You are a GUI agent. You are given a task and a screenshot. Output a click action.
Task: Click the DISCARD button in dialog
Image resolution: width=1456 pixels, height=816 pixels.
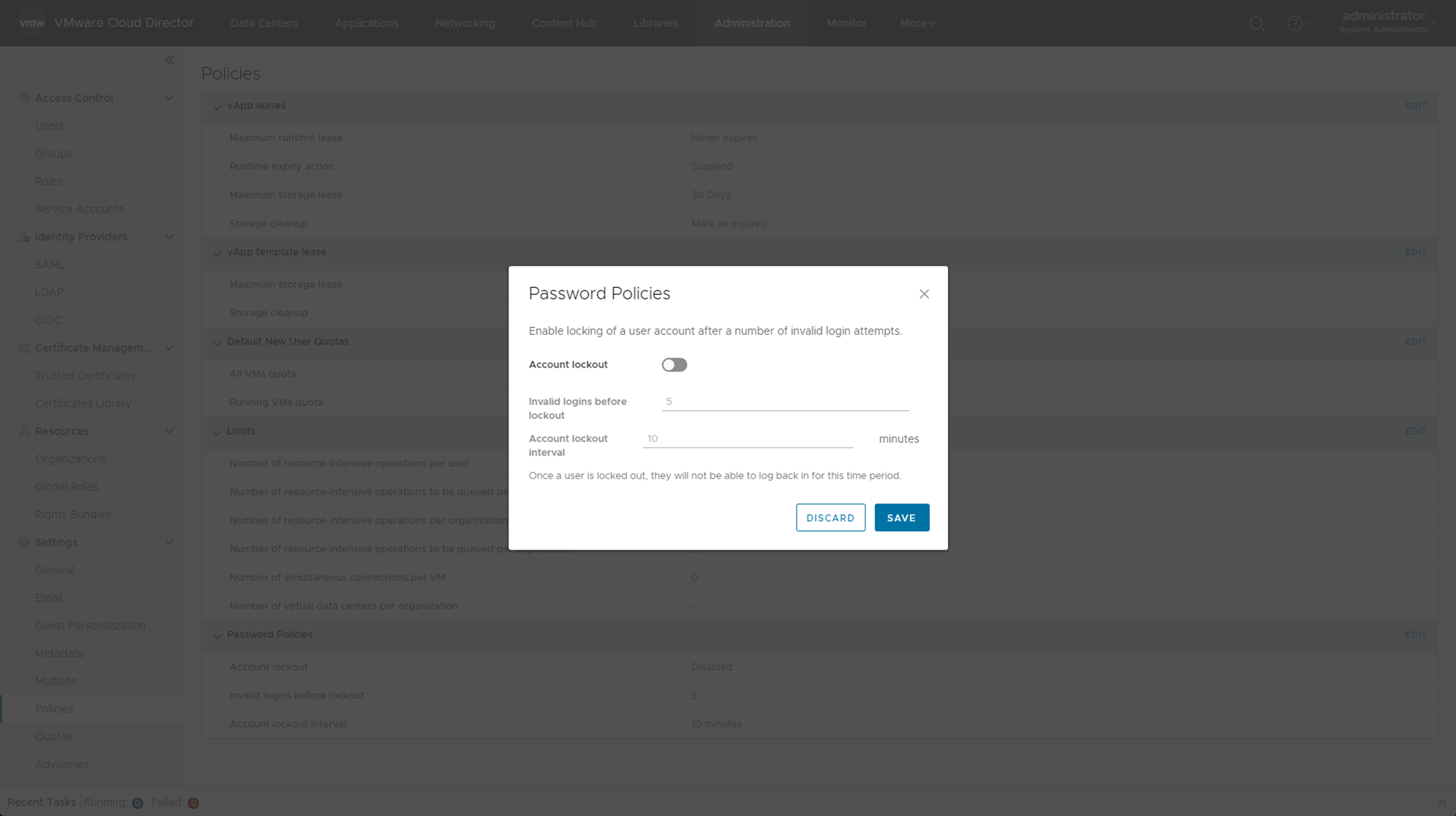(x=830, y=517)
